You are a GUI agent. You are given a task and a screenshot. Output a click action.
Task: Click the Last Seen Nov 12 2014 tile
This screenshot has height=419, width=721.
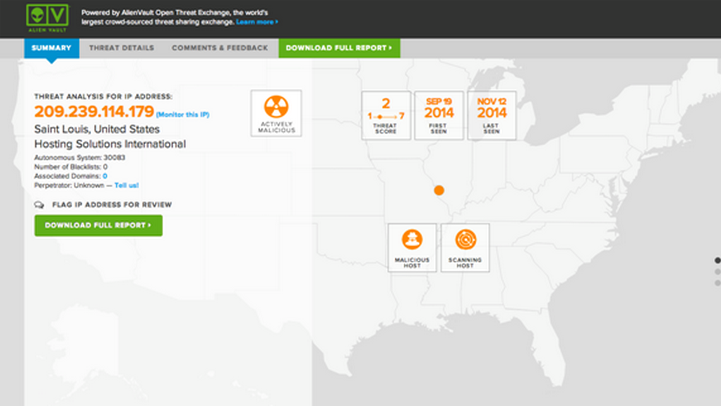click(492, 115)
